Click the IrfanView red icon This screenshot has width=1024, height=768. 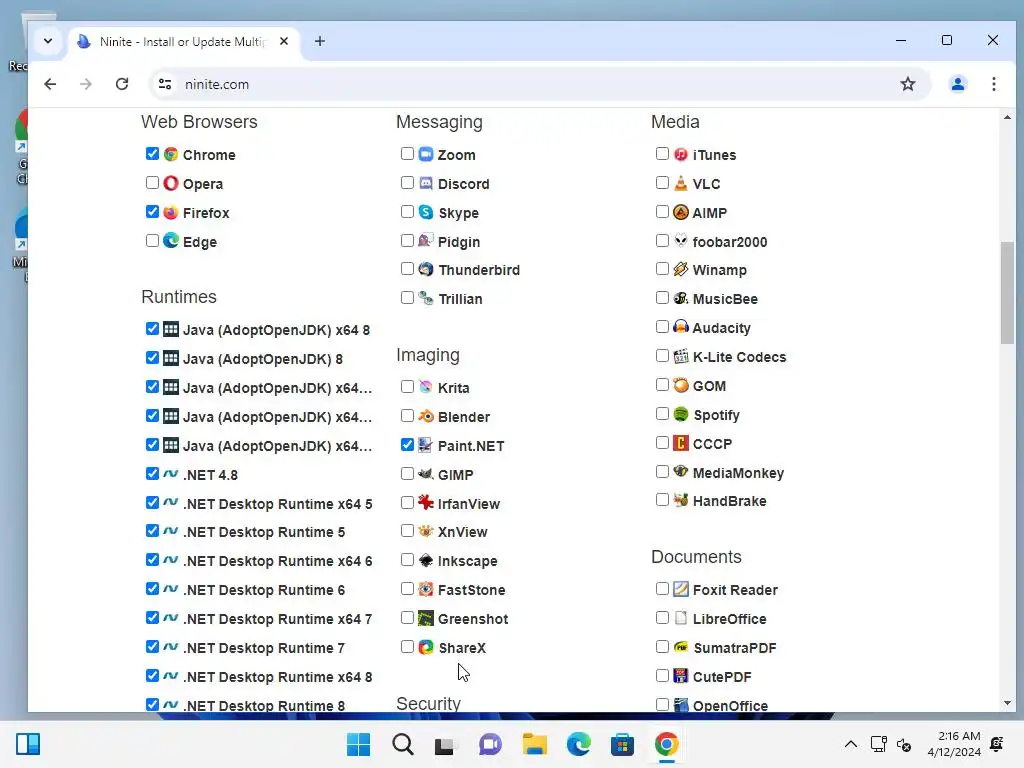[x=426, y=502]
